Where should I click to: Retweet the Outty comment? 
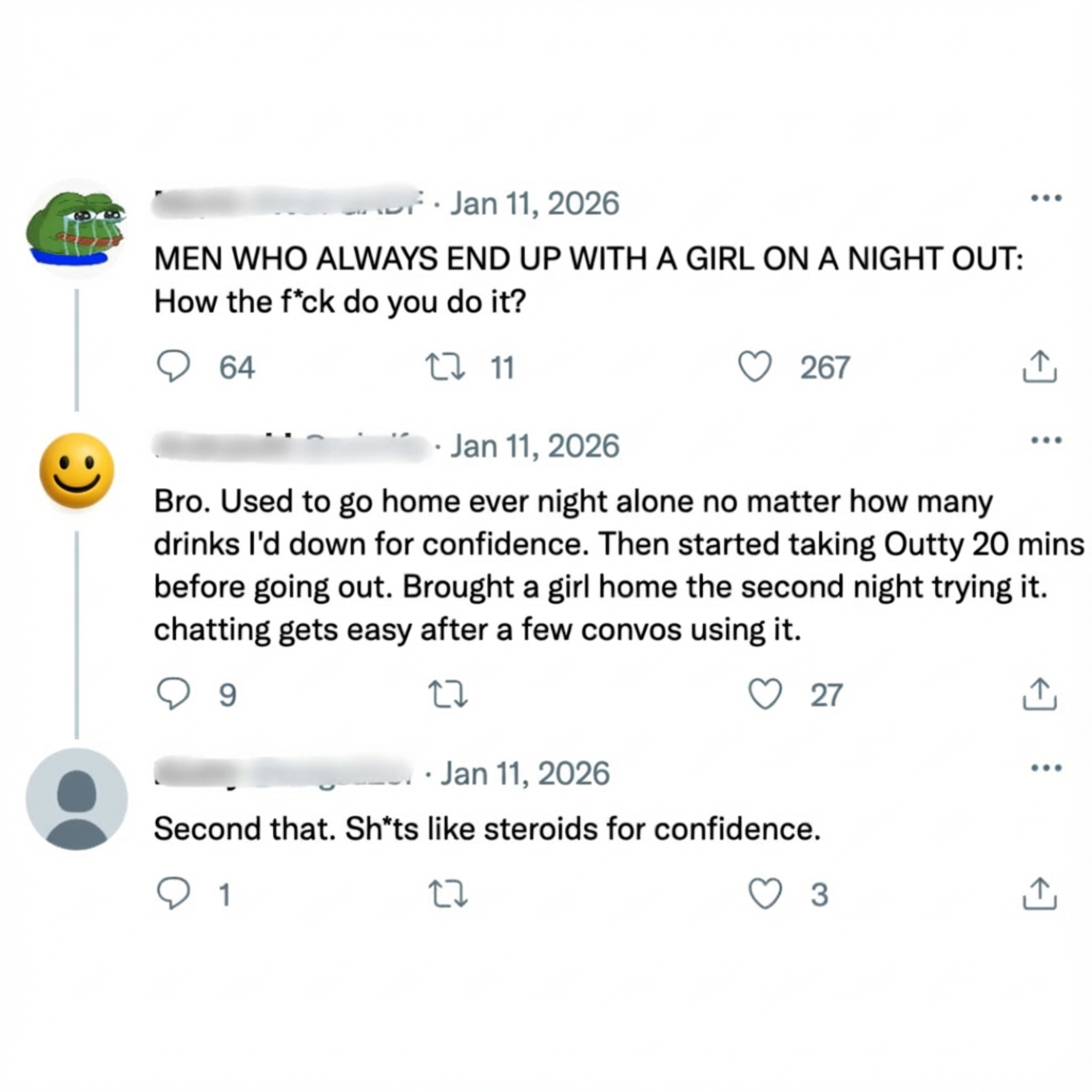[x=448, y=694]
